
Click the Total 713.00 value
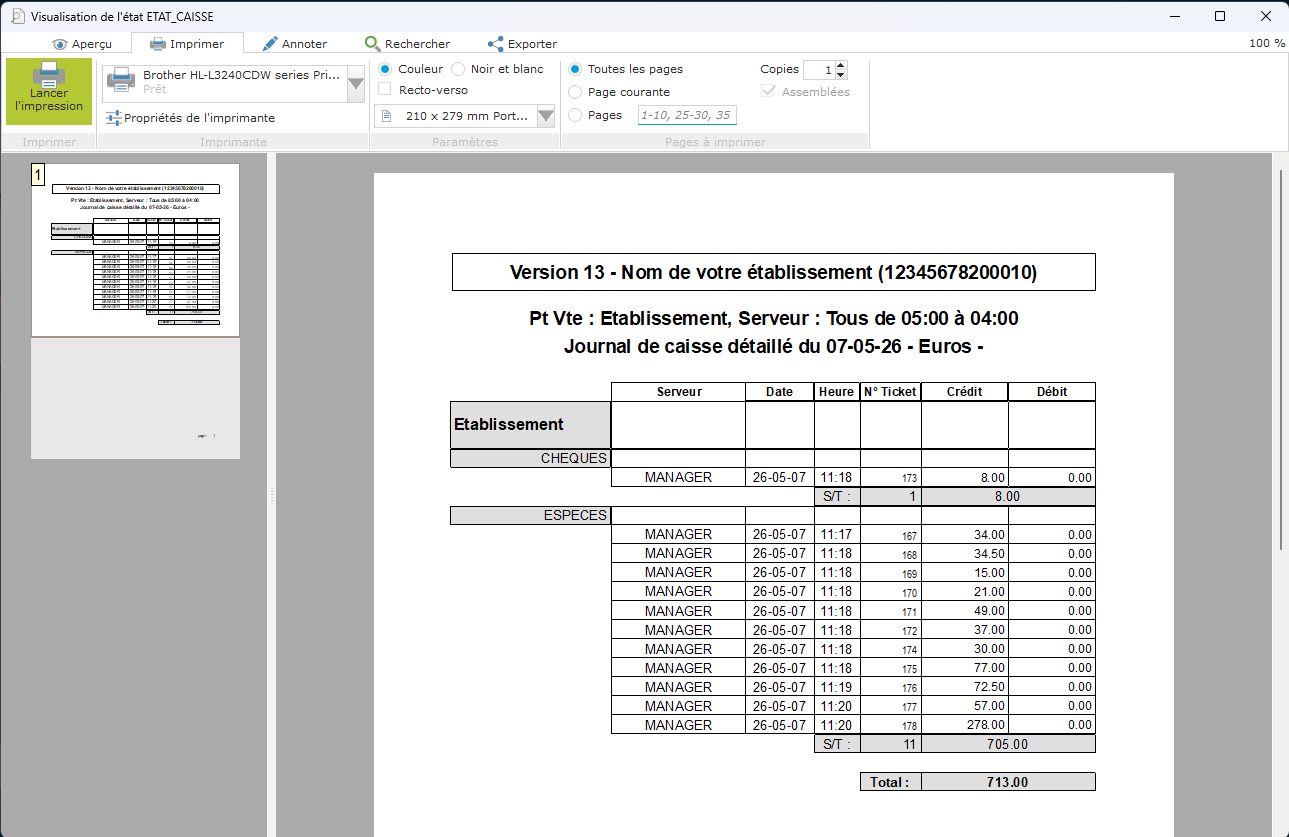(1008, 782)
